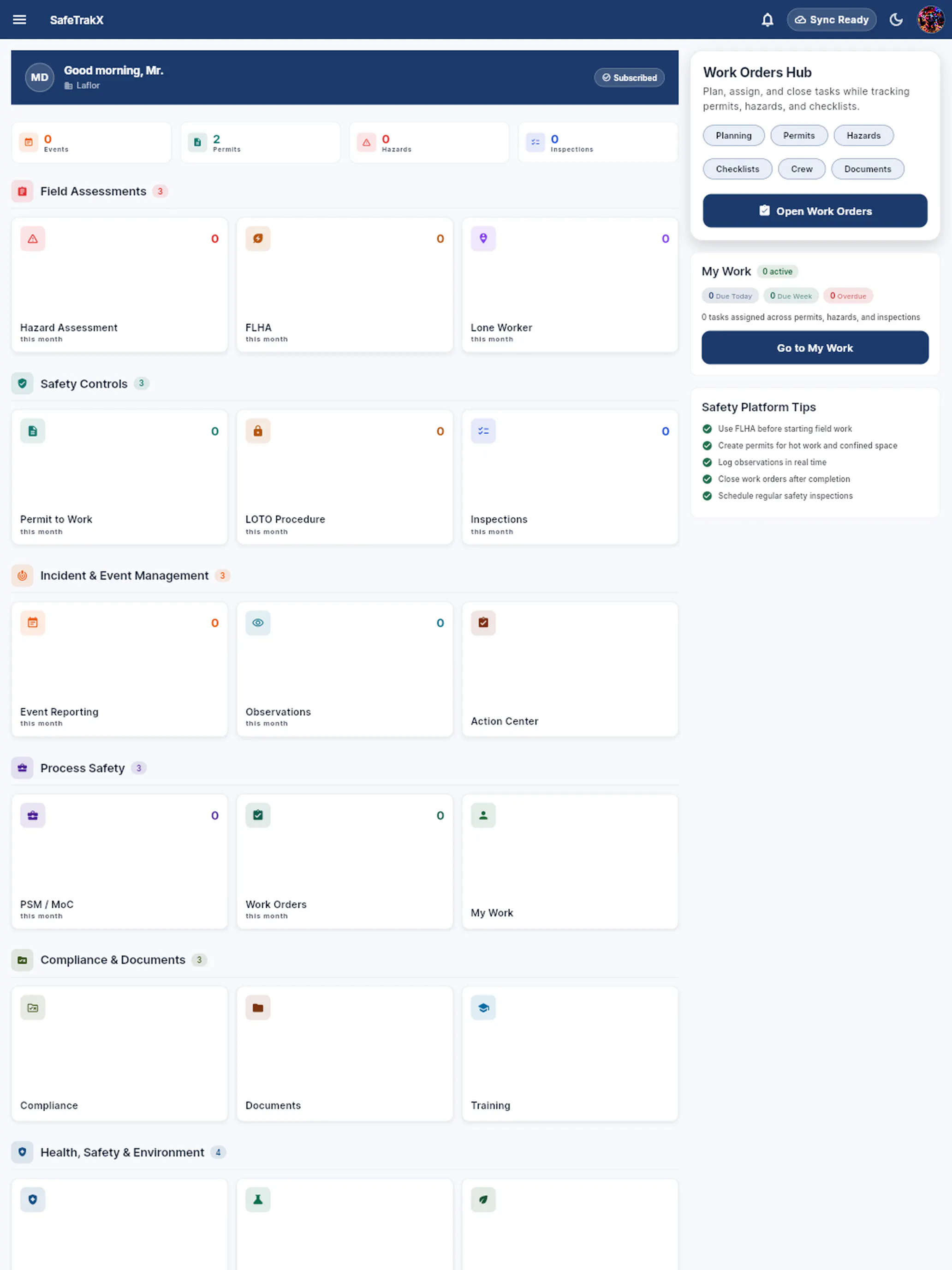Open the Observations card title
Image resolution: width=952 pixels, height=1270 pixels.
pos(278,712)
